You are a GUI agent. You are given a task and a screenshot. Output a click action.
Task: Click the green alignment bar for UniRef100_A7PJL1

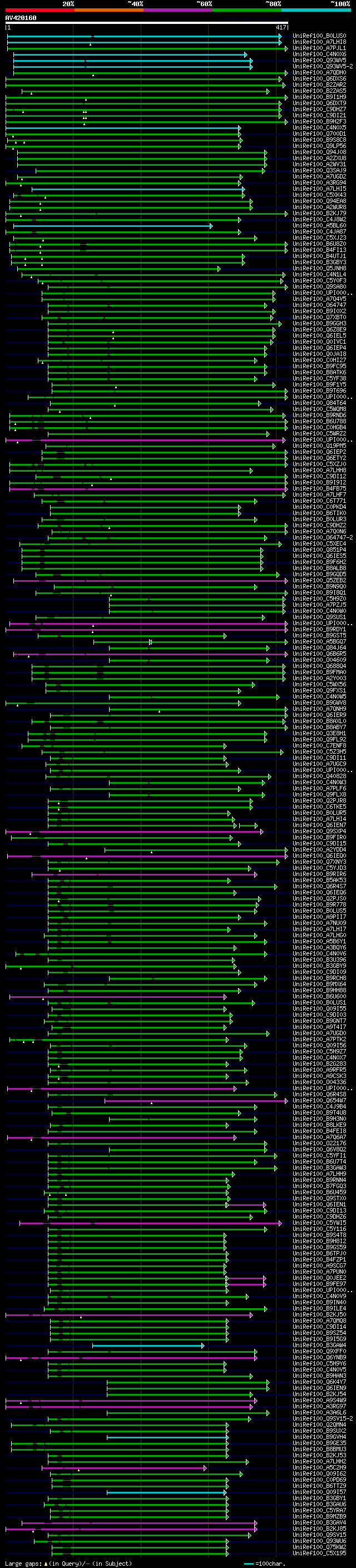tap(147, 49)
